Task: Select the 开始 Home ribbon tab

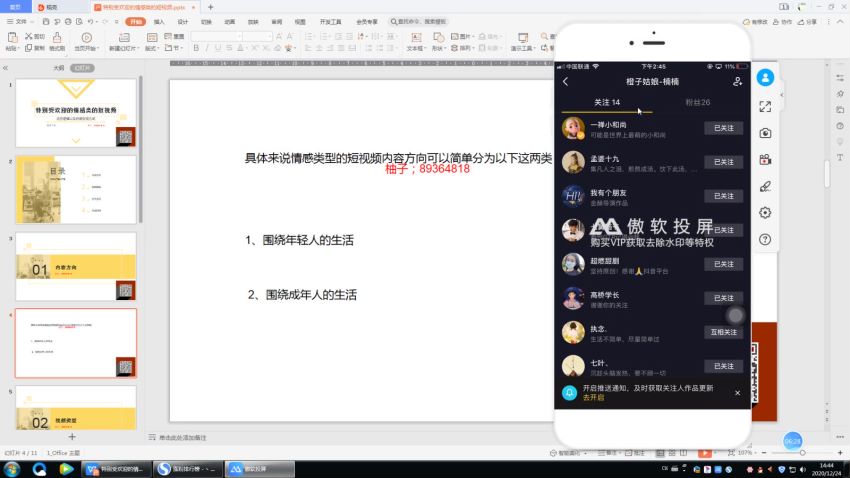Action: pyautogui.click(x=136, y=22)
